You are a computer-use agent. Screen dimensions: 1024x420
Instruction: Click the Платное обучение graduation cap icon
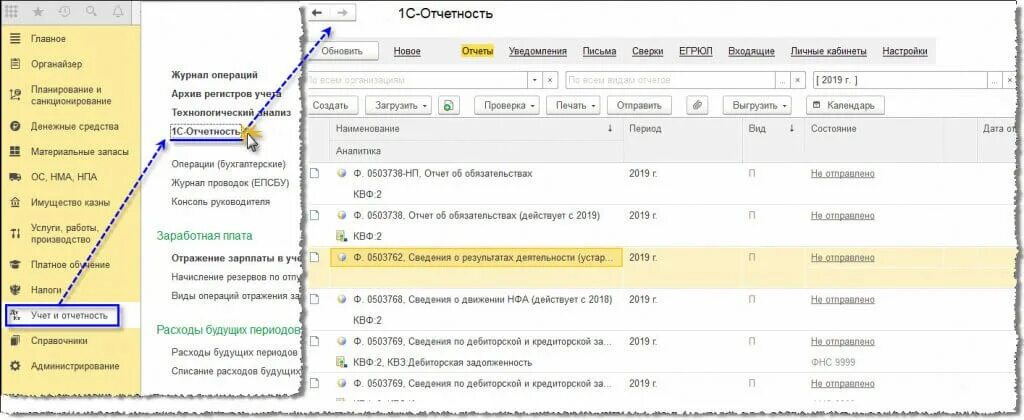tap(15, 265)
